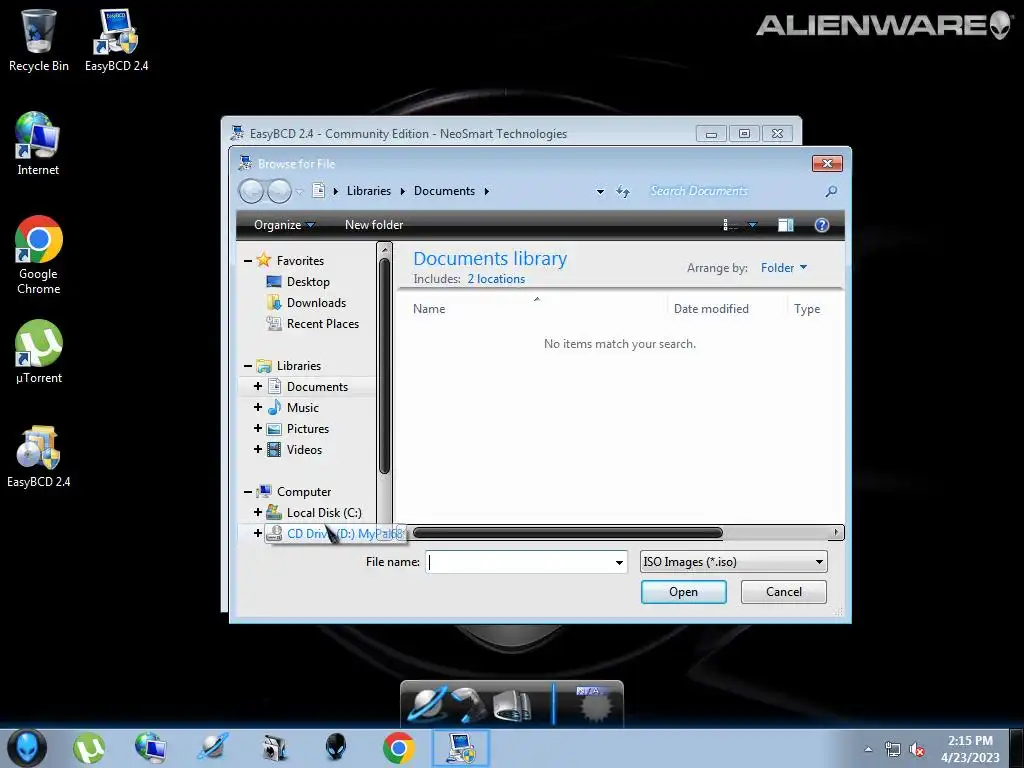Open Chrome from the taskbar
This screenshot has width=1024, height=768.
398,748
